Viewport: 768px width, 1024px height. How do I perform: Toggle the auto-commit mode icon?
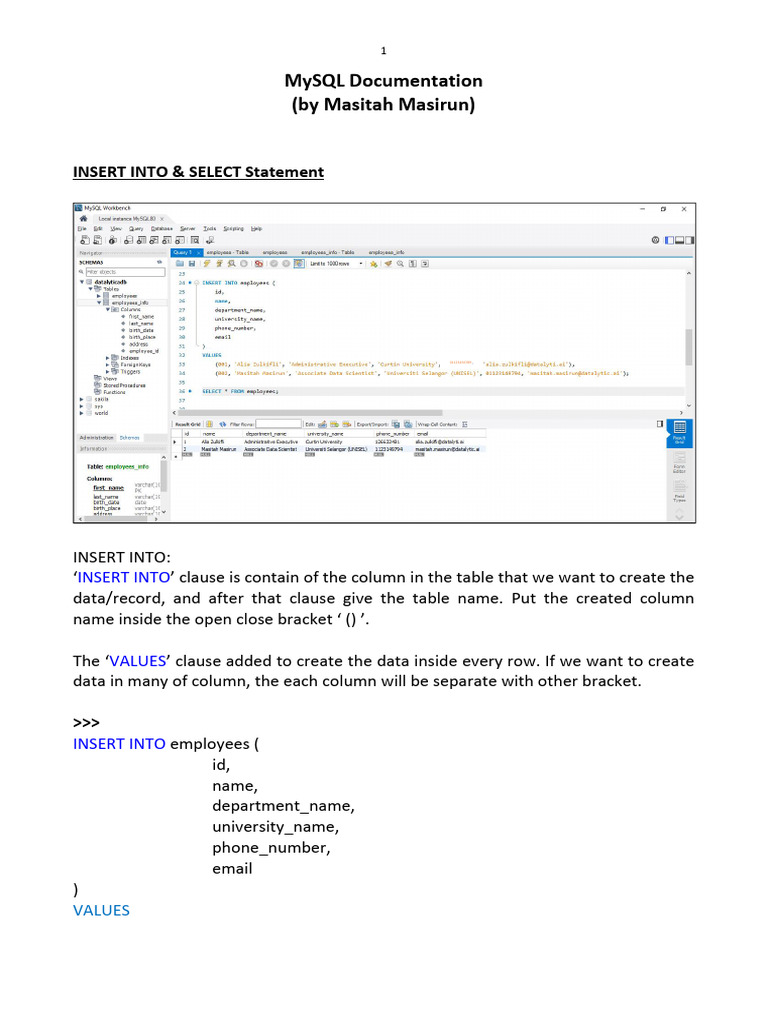299,264
